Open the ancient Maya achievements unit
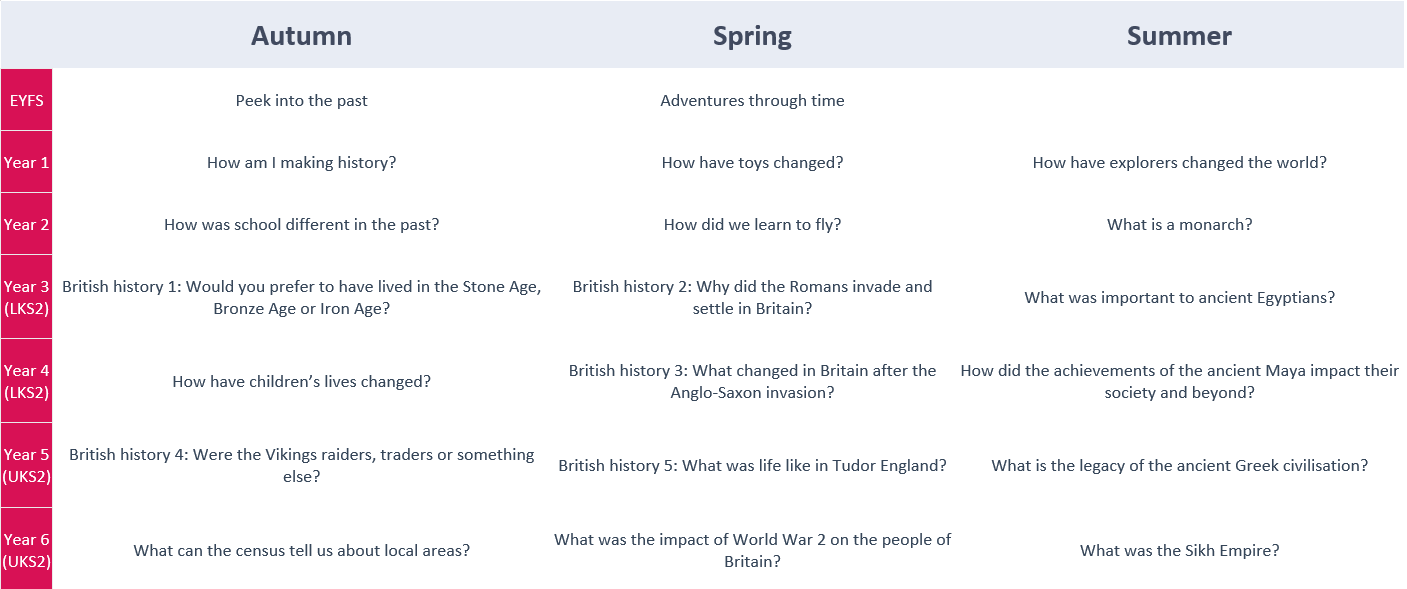The width and height of the screenshot is (1407, 589). (1179, 381)
